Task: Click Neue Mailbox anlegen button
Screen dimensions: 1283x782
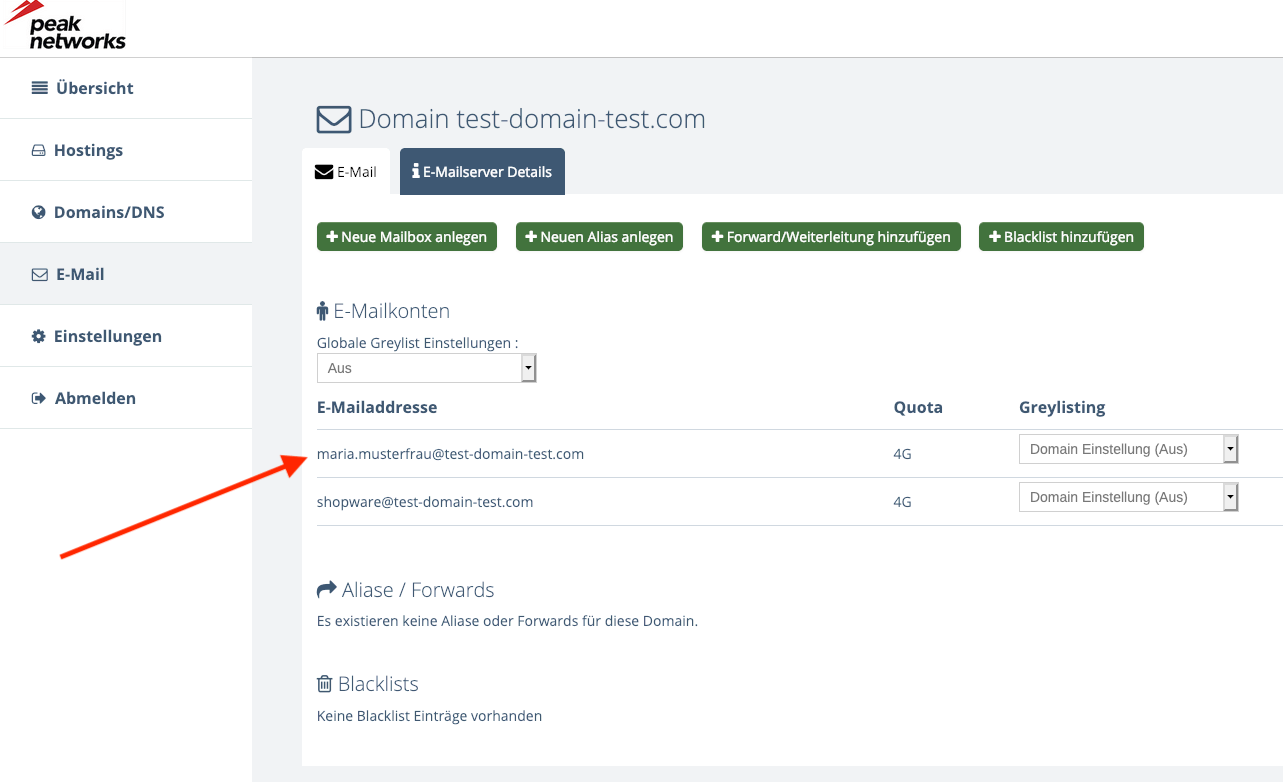Action: coord(407,237)
